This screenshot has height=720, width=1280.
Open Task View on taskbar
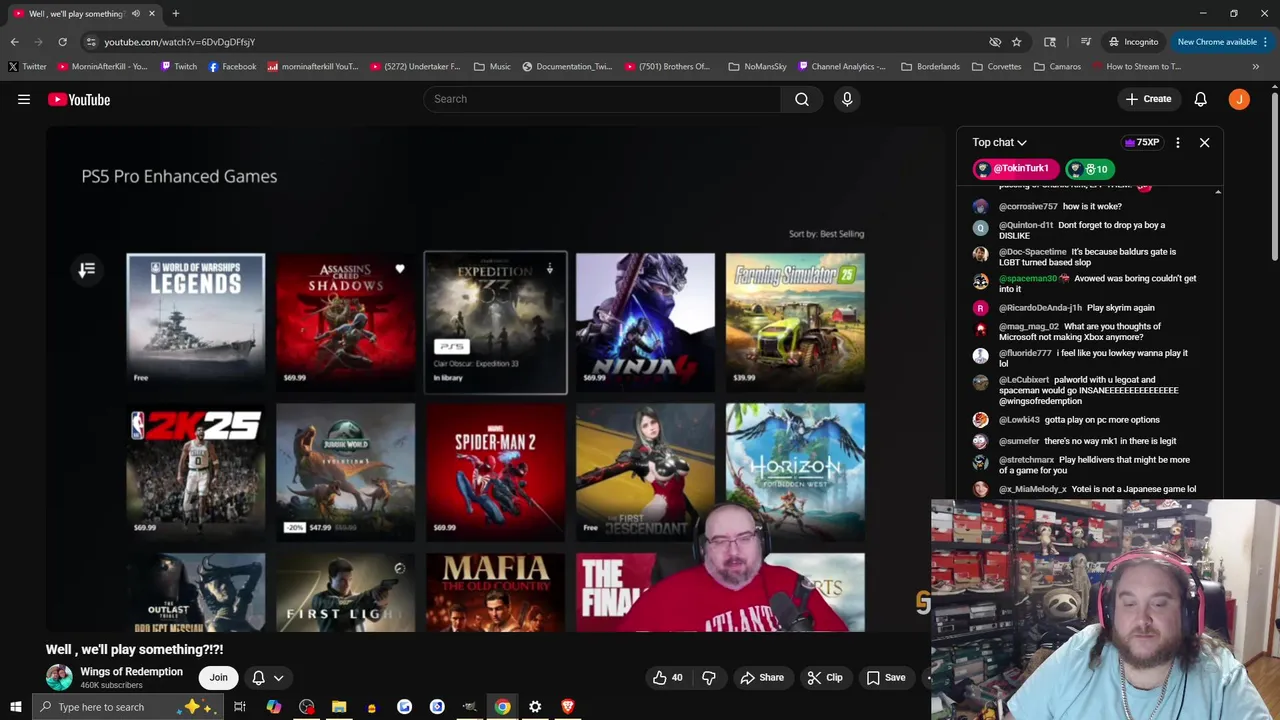(x=240, y=707)
